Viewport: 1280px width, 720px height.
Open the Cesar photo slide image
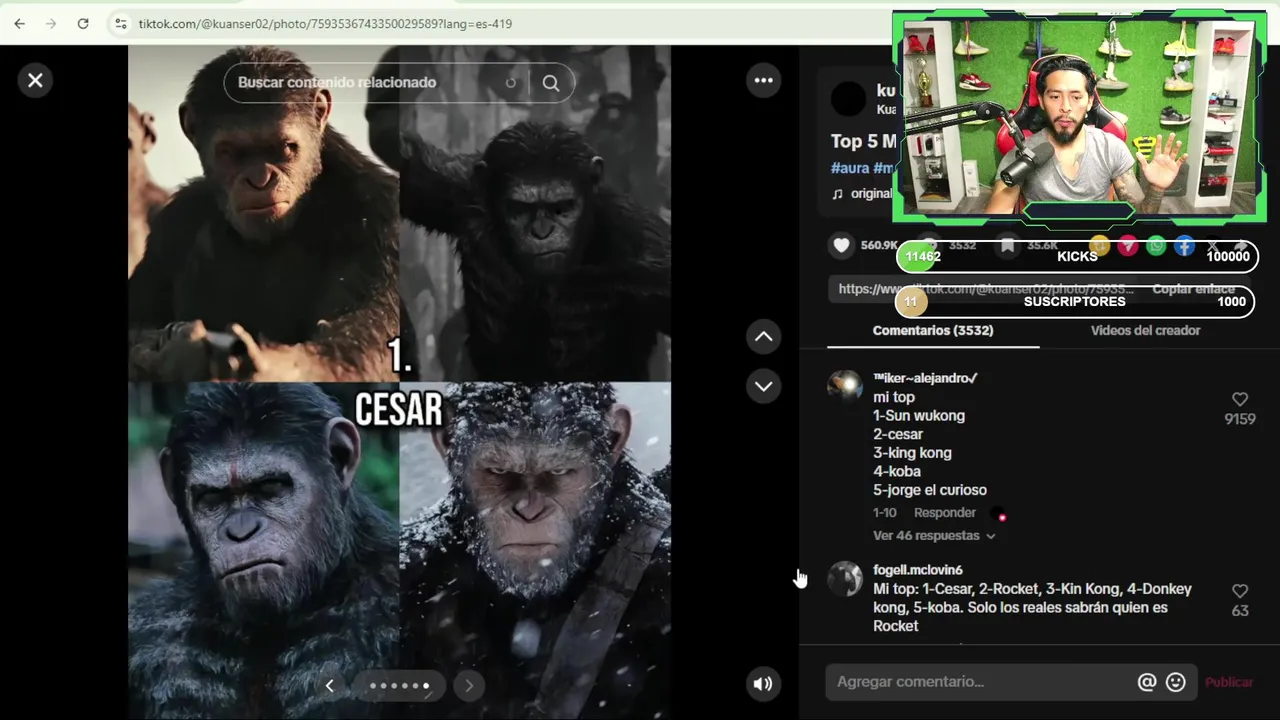399,380
